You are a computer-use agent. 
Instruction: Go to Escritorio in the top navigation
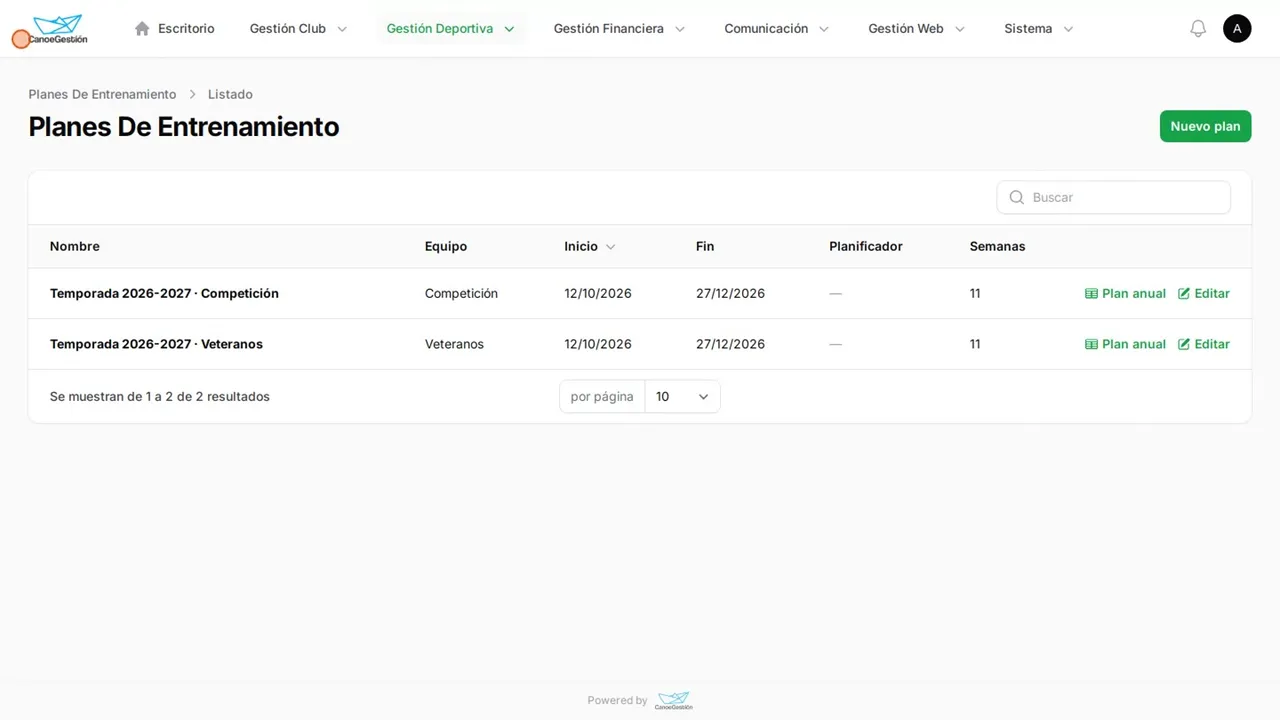174,29
